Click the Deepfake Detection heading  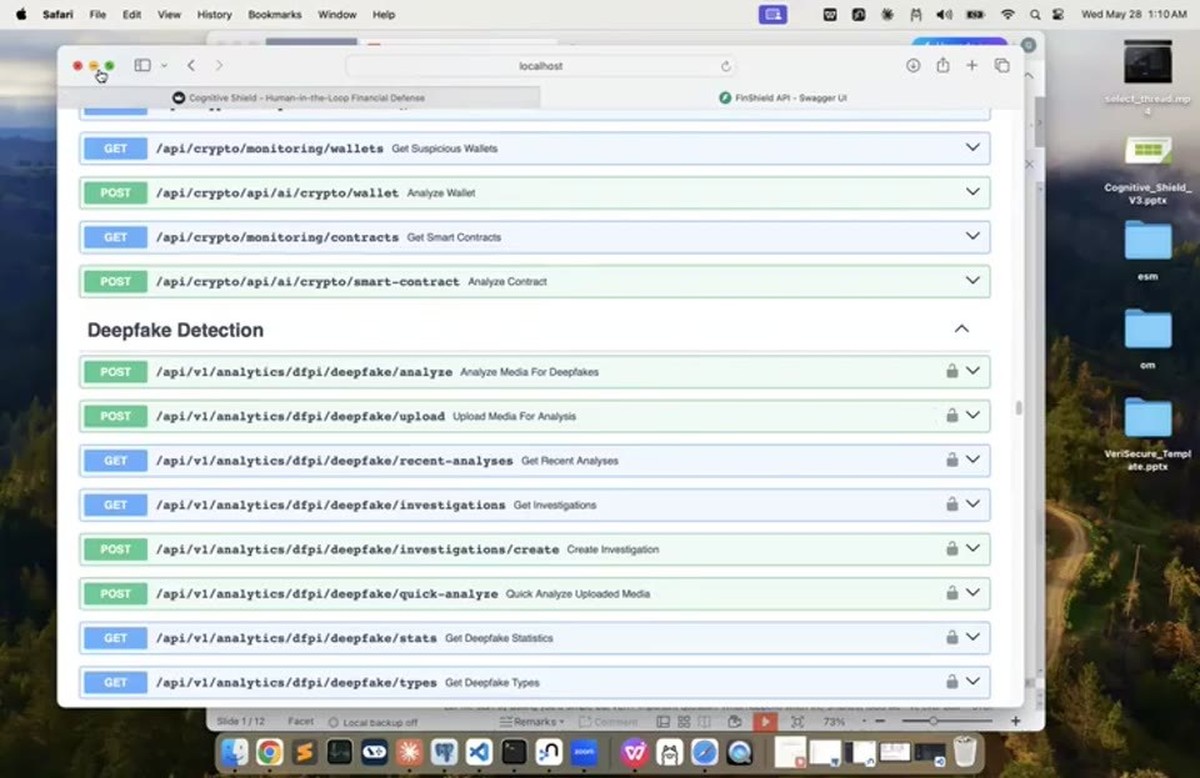point(175,330)
